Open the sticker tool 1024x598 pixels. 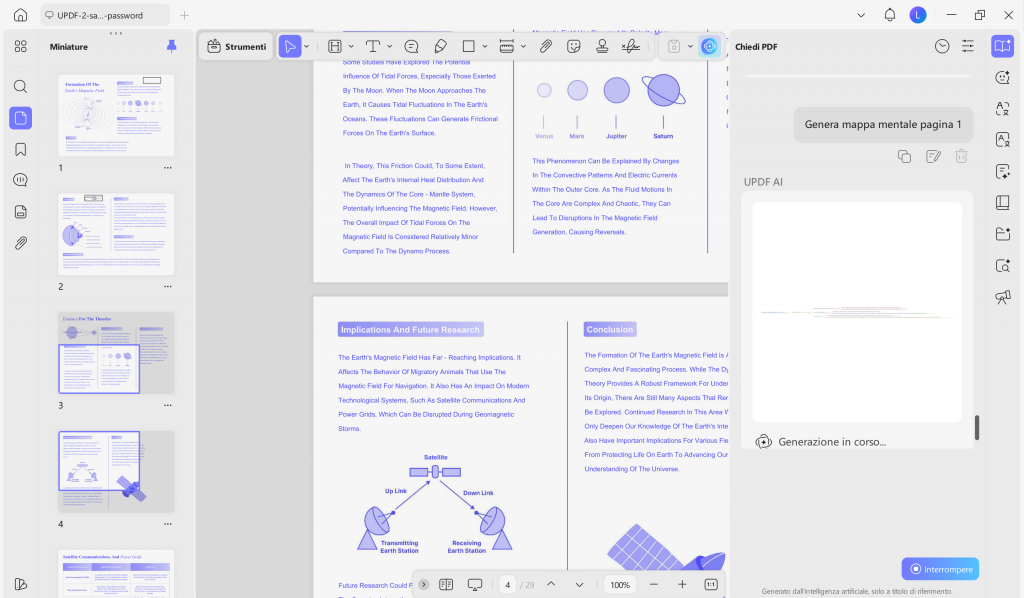(x=574, y=46)
